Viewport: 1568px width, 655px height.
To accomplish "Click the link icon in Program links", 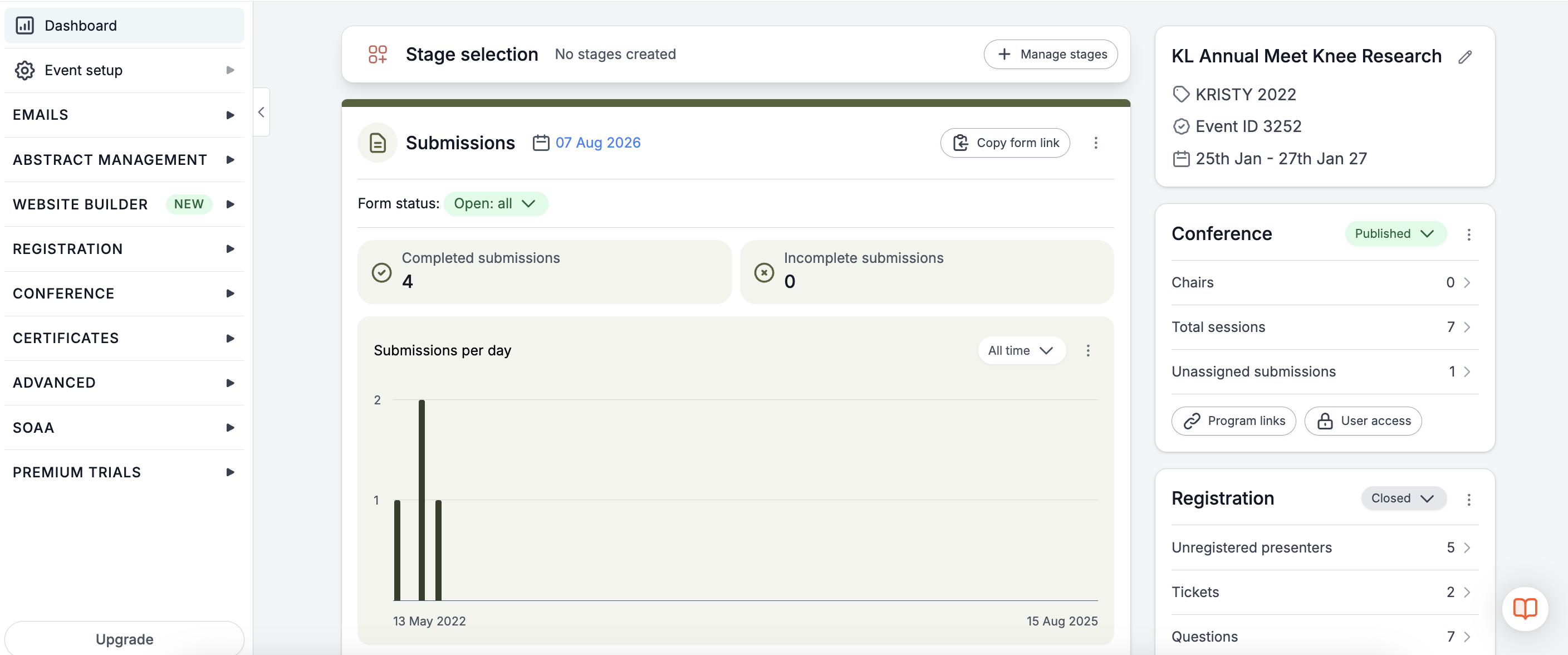I will click(x=1192, y=421).
